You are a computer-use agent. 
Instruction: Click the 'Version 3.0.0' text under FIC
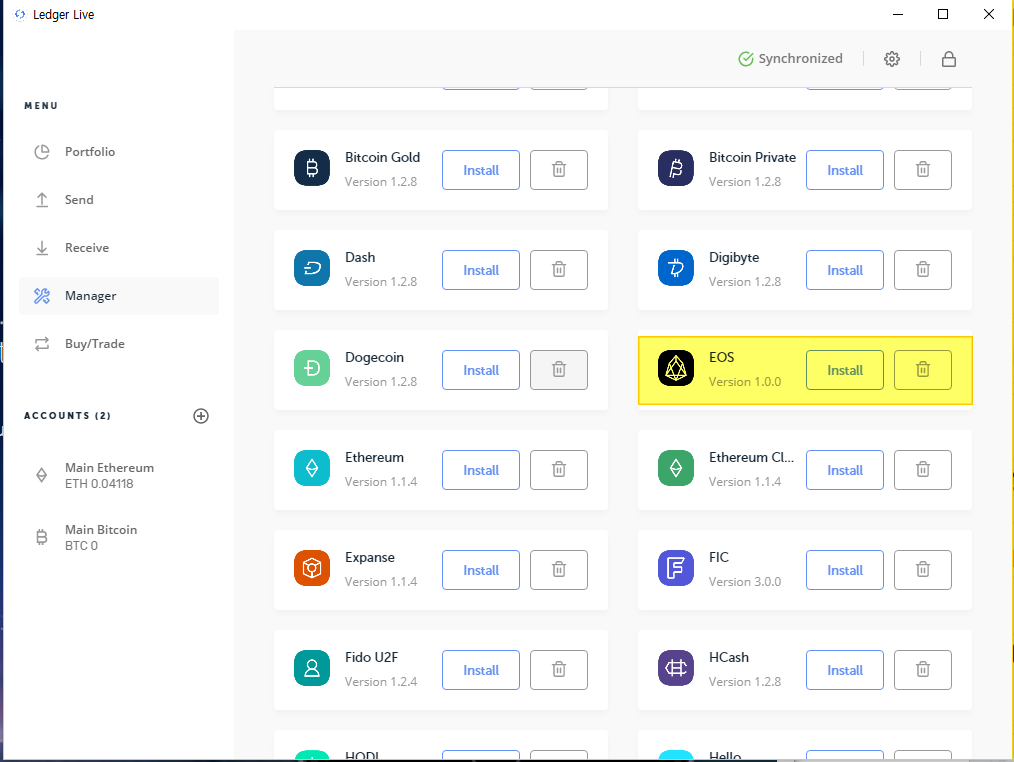[x=745, y=582]
